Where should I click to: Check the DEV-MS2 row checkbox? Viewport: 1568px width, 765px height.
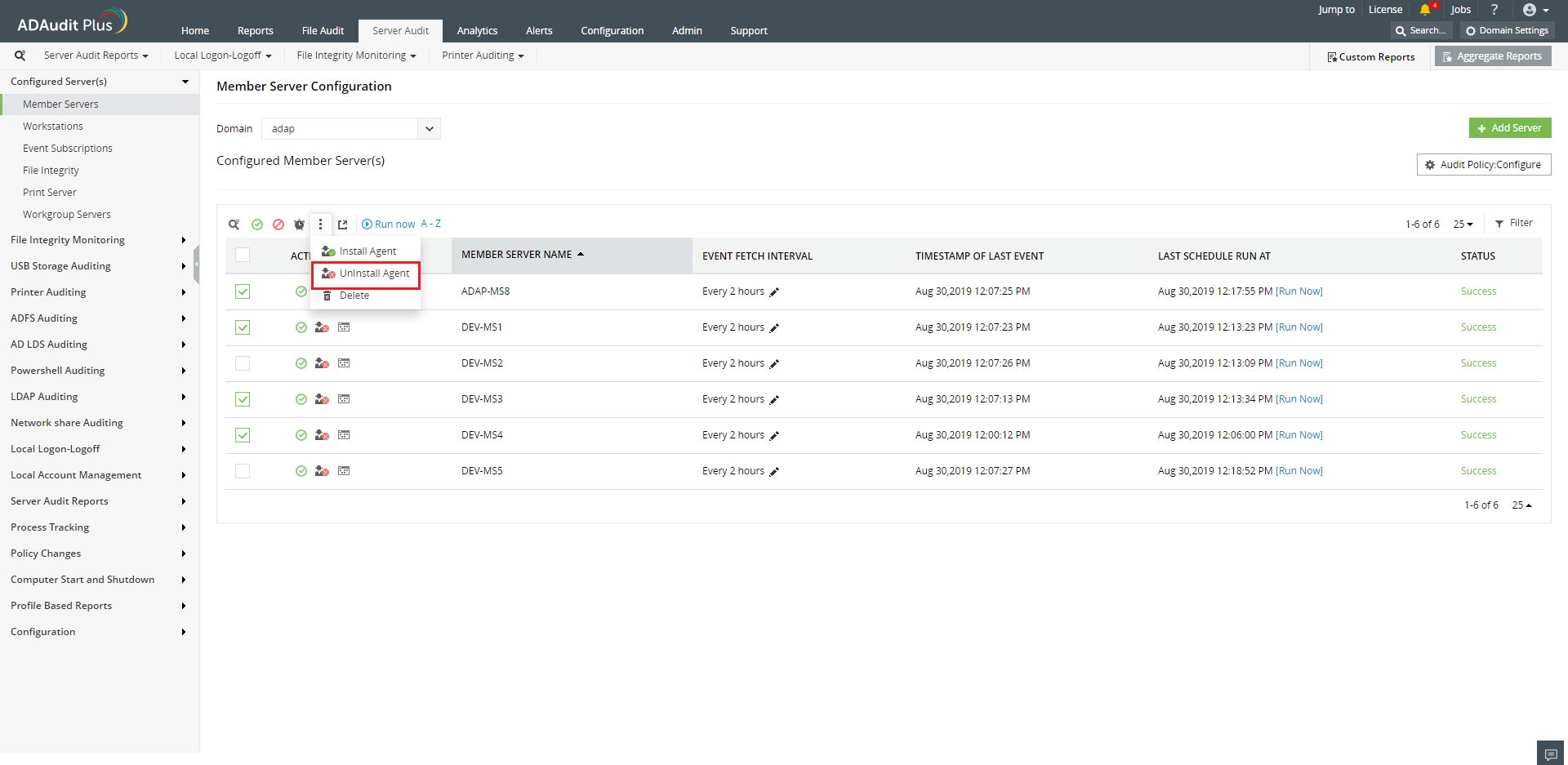point(243,363)
